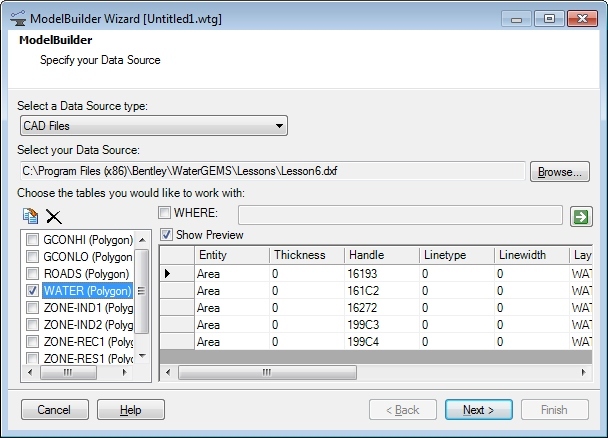Screen dimensions: 608x438
Task: Click the select all tables icon
Action: (x=31, y=216)
